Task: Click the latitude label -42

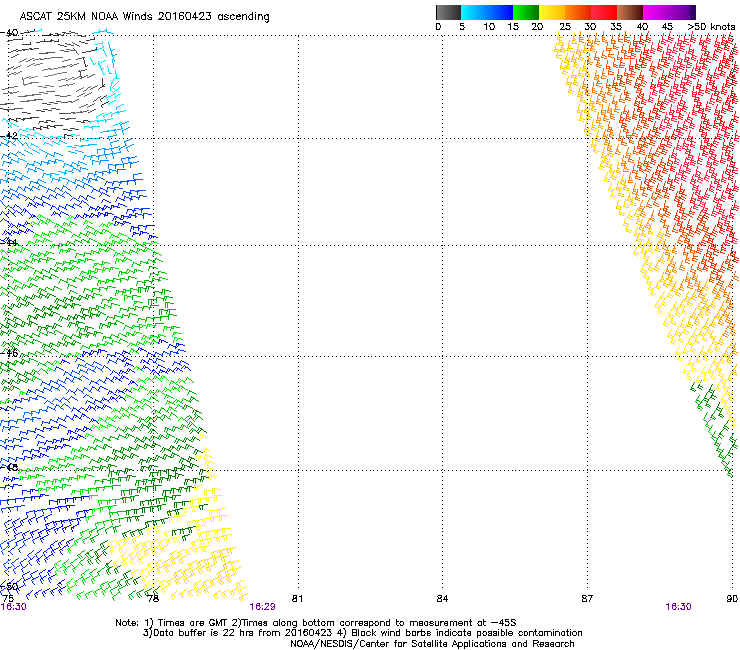Action: point(9,135)
